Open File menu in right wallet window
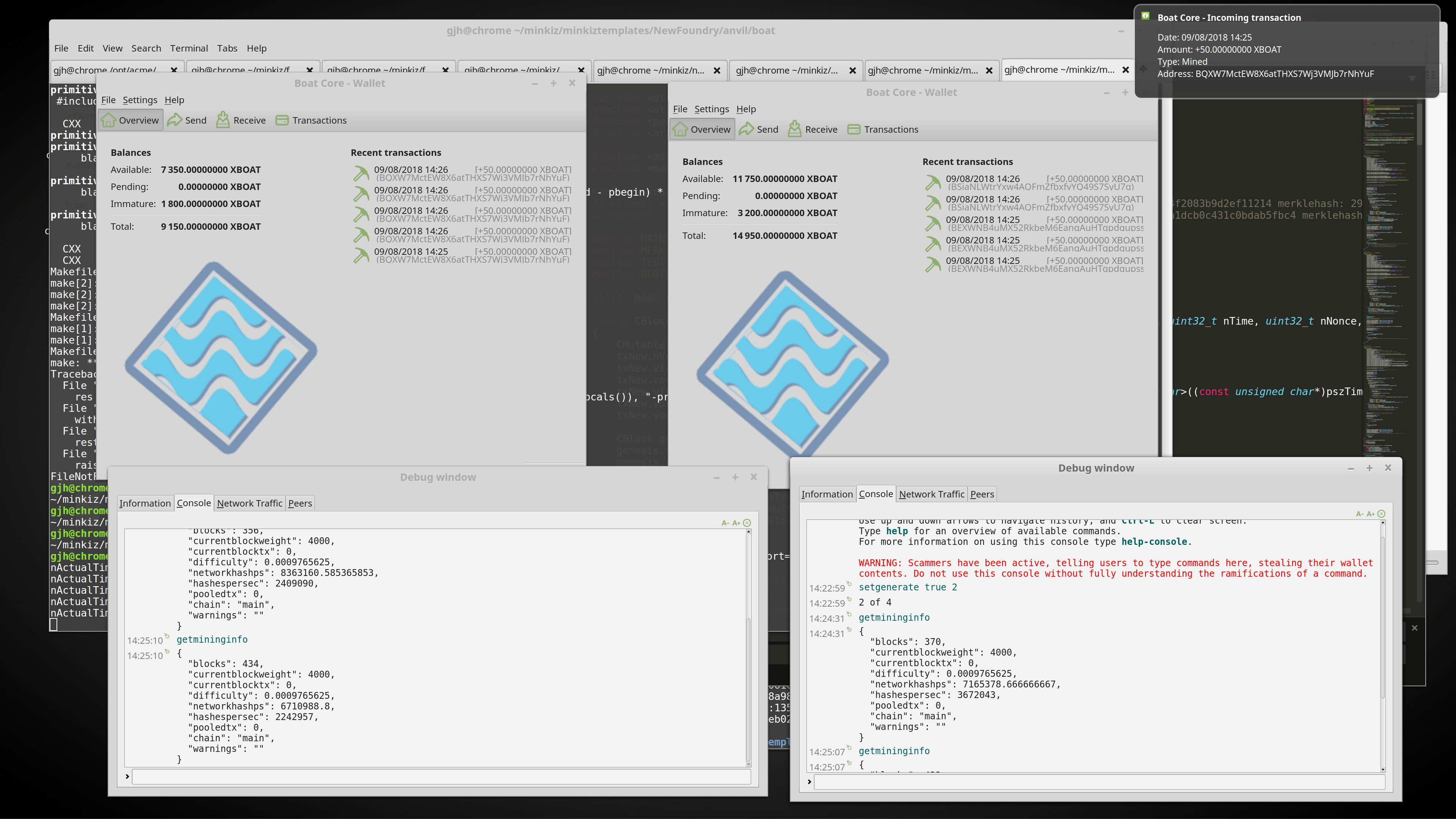Viewport: 1456px width, 819px height. point(680,109)
